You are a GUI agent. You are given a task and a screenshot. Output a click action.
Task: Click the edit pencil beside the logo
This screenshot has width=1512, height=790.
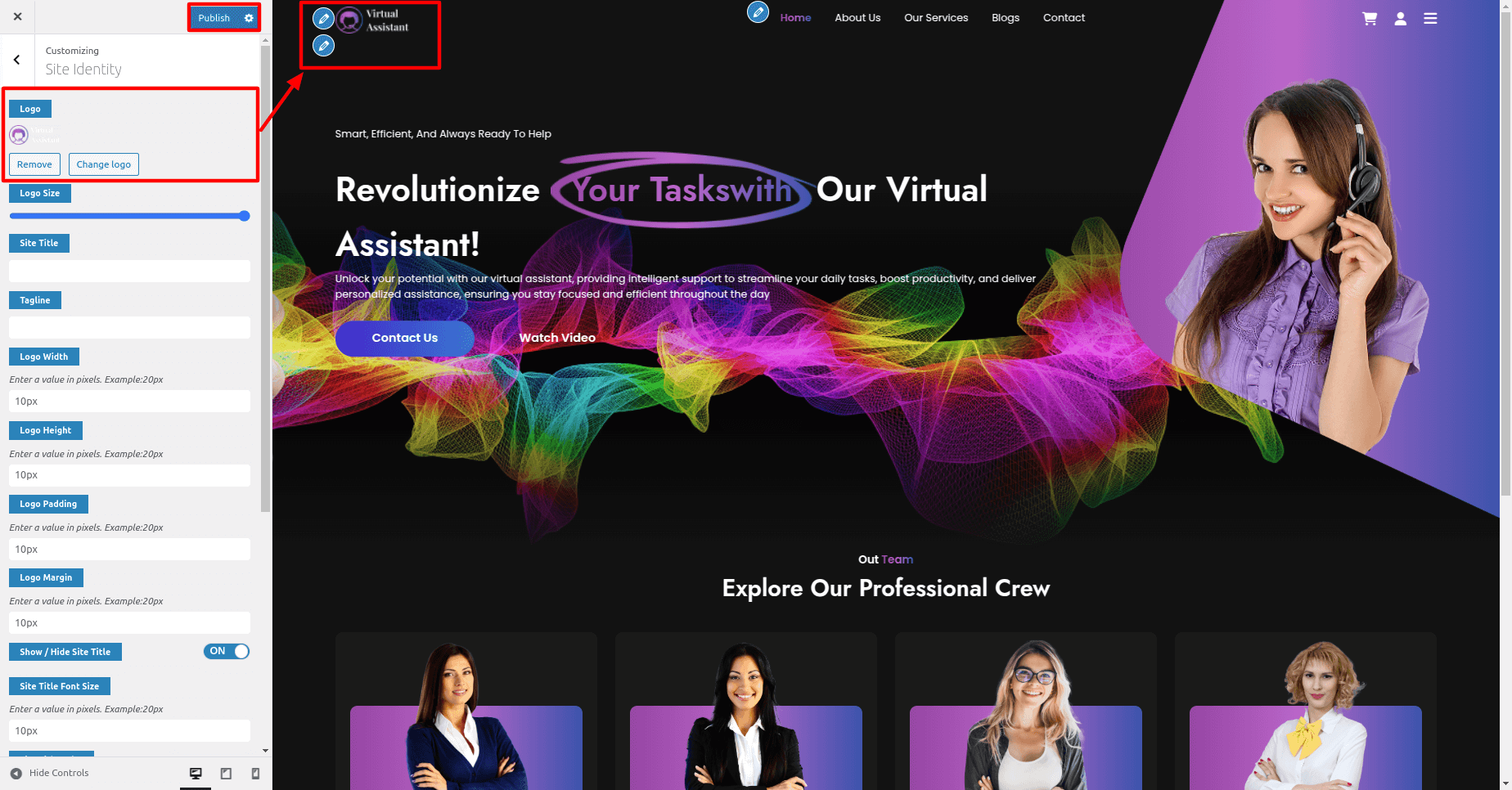[324, 18]
